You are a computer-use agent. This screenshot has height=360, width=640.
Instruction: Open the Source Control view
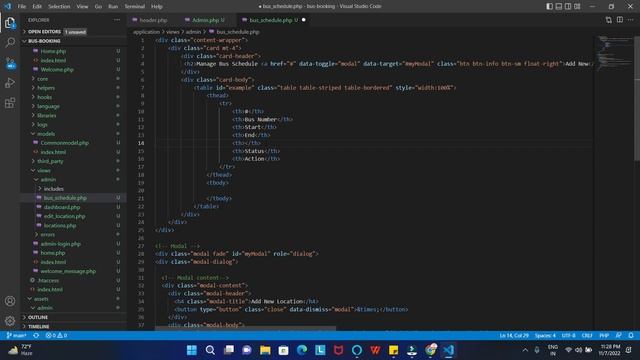coord(10,63)
